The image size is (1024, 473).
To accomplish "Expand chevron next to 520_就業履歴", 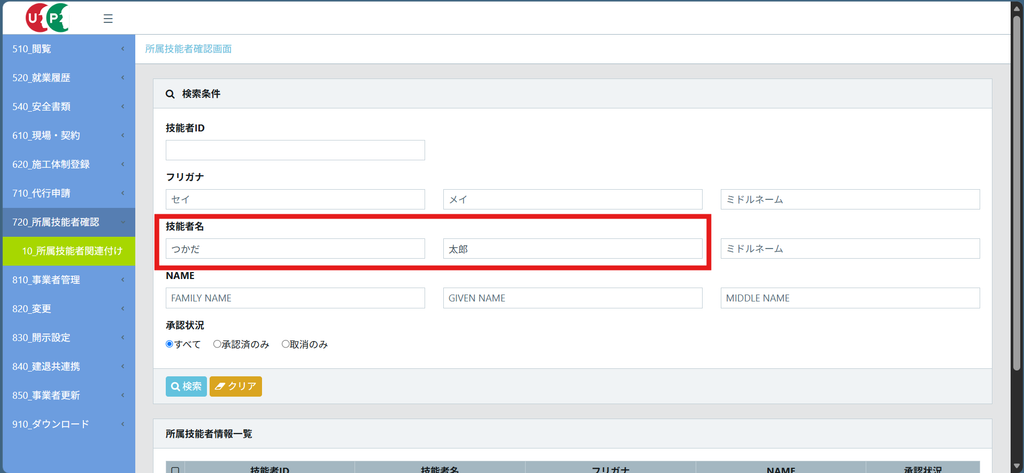I will click(x=123, y=78).
